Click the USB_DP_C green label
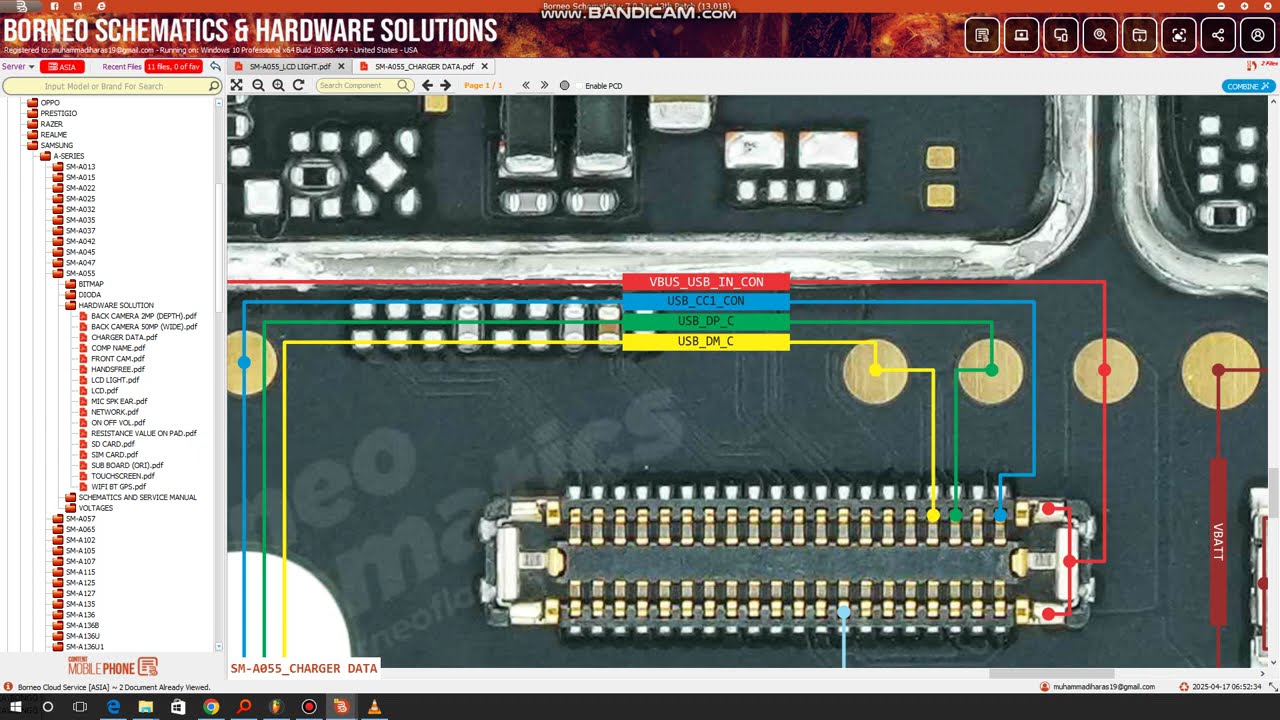 706,321
